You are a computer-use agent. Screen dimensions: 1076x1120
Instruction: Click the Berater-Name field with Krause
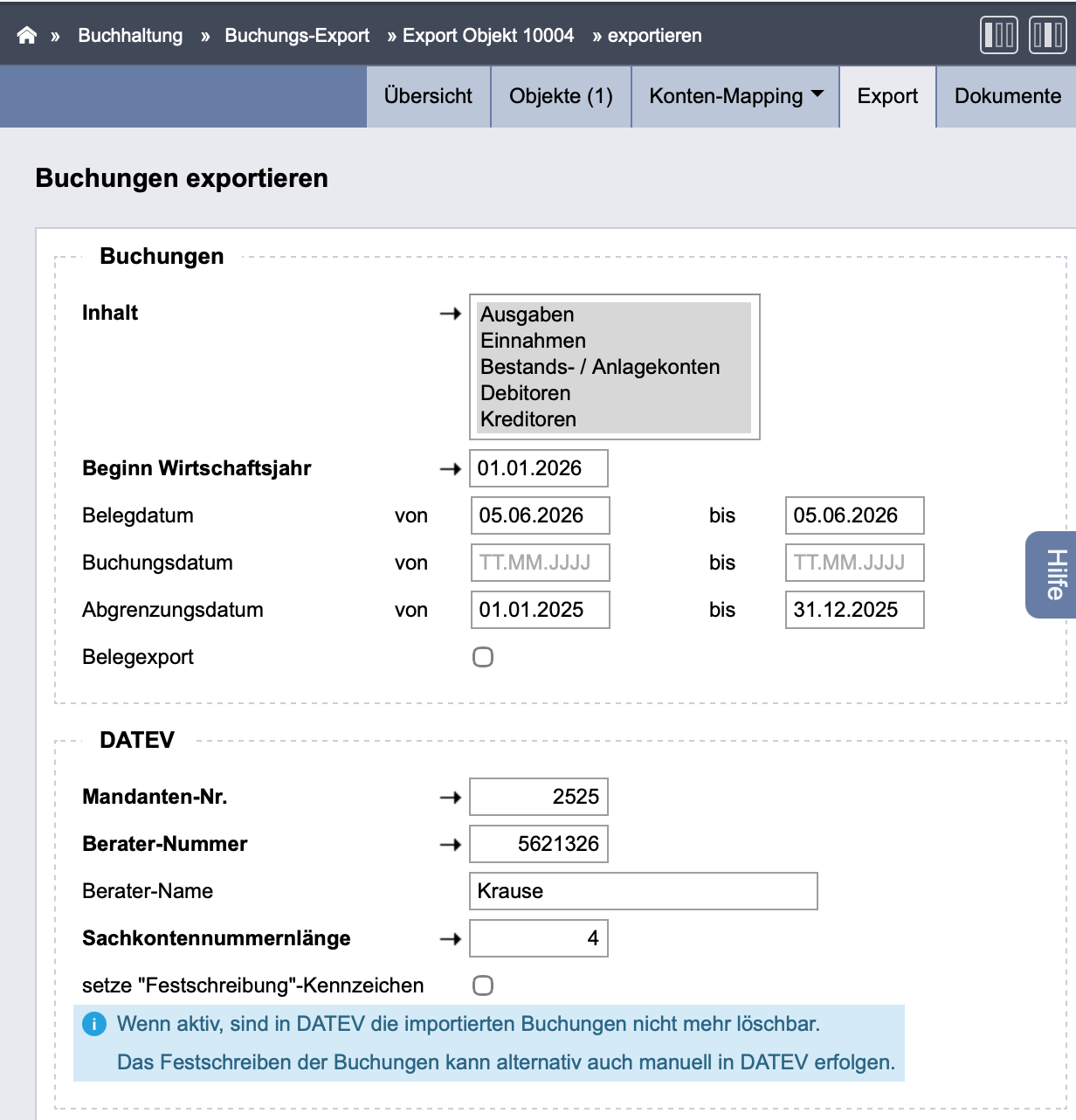[644, 891]
